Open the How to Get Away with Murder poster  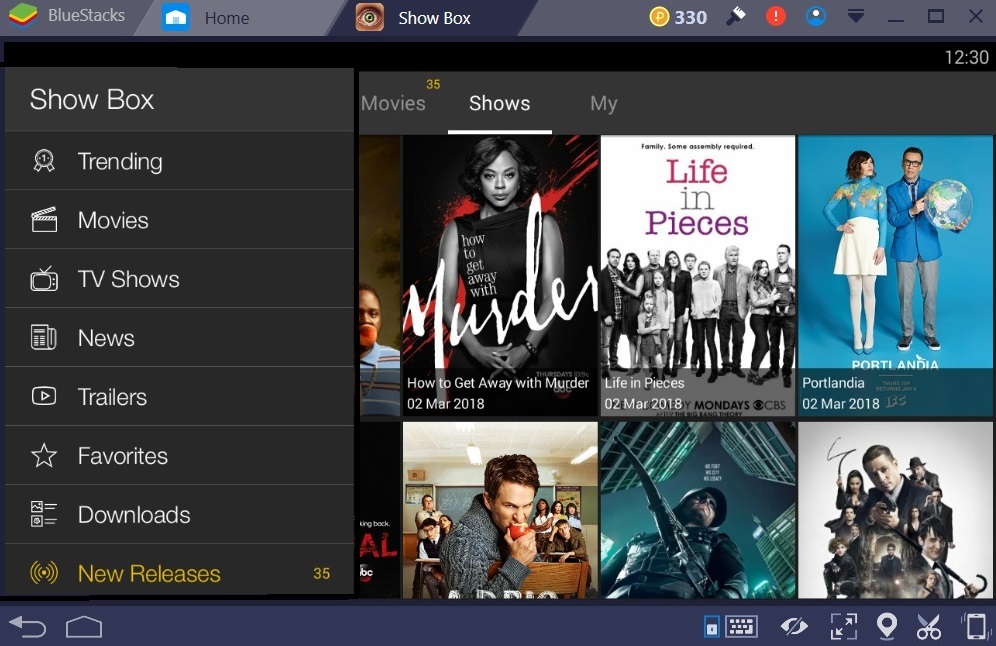pyautogui.click(x=500, y=276)
